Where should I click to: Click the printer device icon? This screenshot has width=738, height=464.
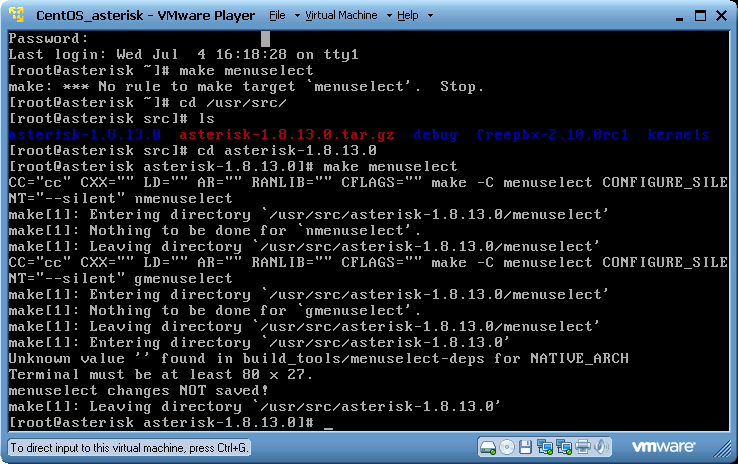(584, 446)
